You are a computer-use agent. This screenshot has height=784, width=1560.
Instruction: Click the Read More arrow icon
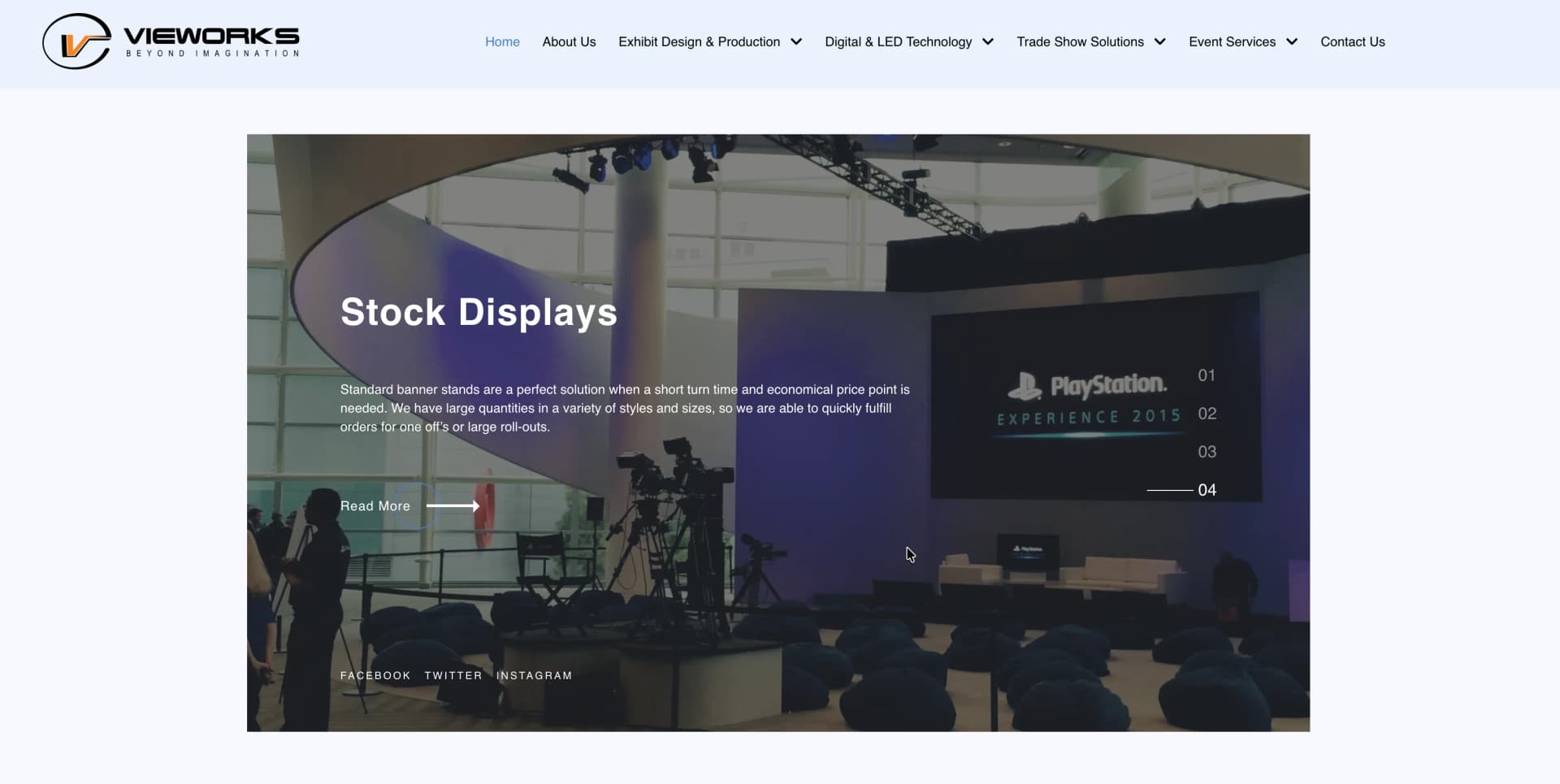[x=453, y=506]
